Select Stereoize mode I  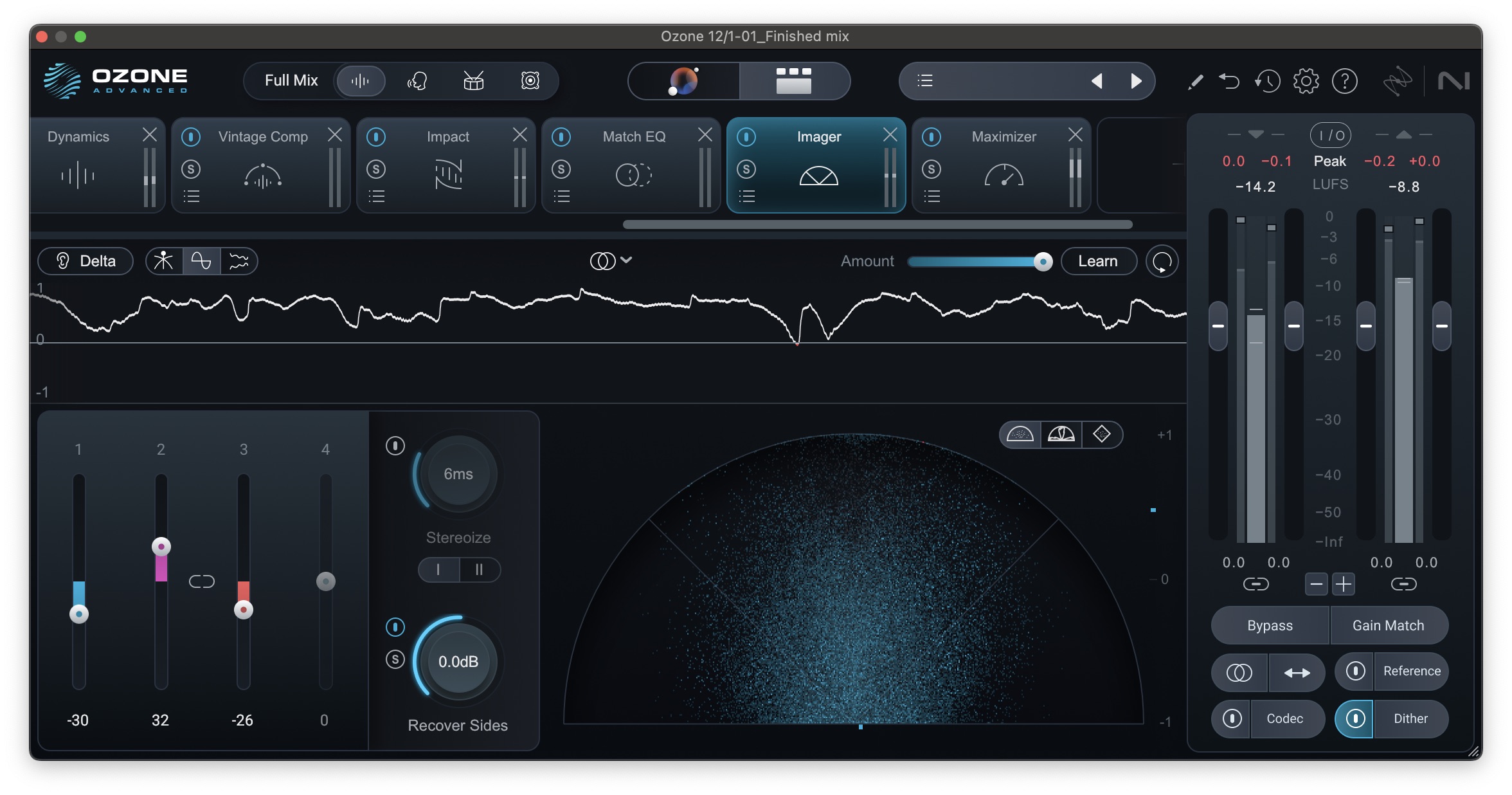coord(438,570)
